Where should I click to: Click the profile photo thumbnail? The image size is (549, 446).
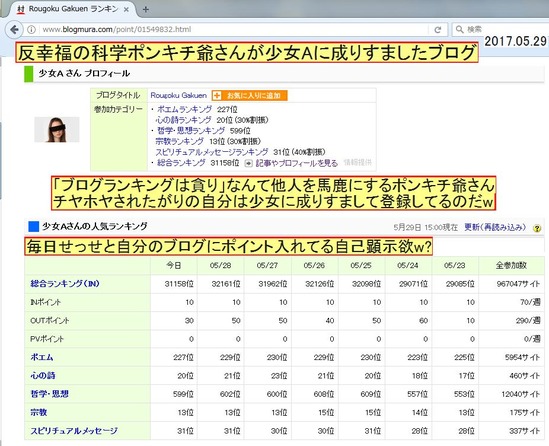click(57, 130)
